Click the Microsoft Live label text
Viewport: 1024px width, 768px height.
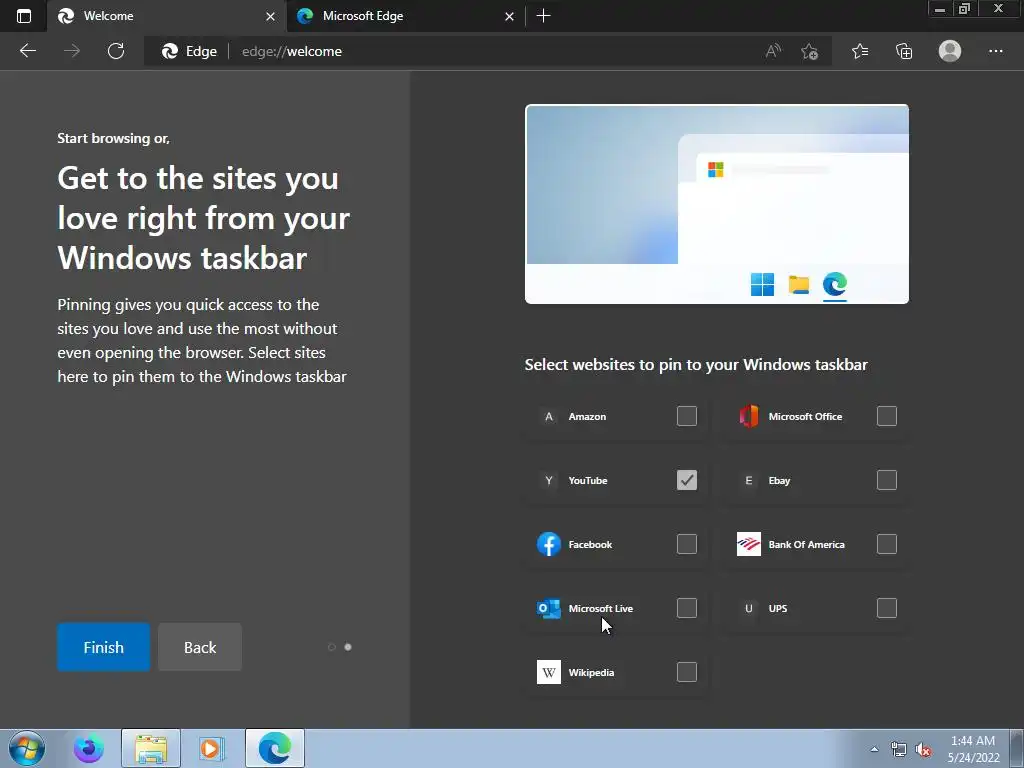click(x=601, y=608)
